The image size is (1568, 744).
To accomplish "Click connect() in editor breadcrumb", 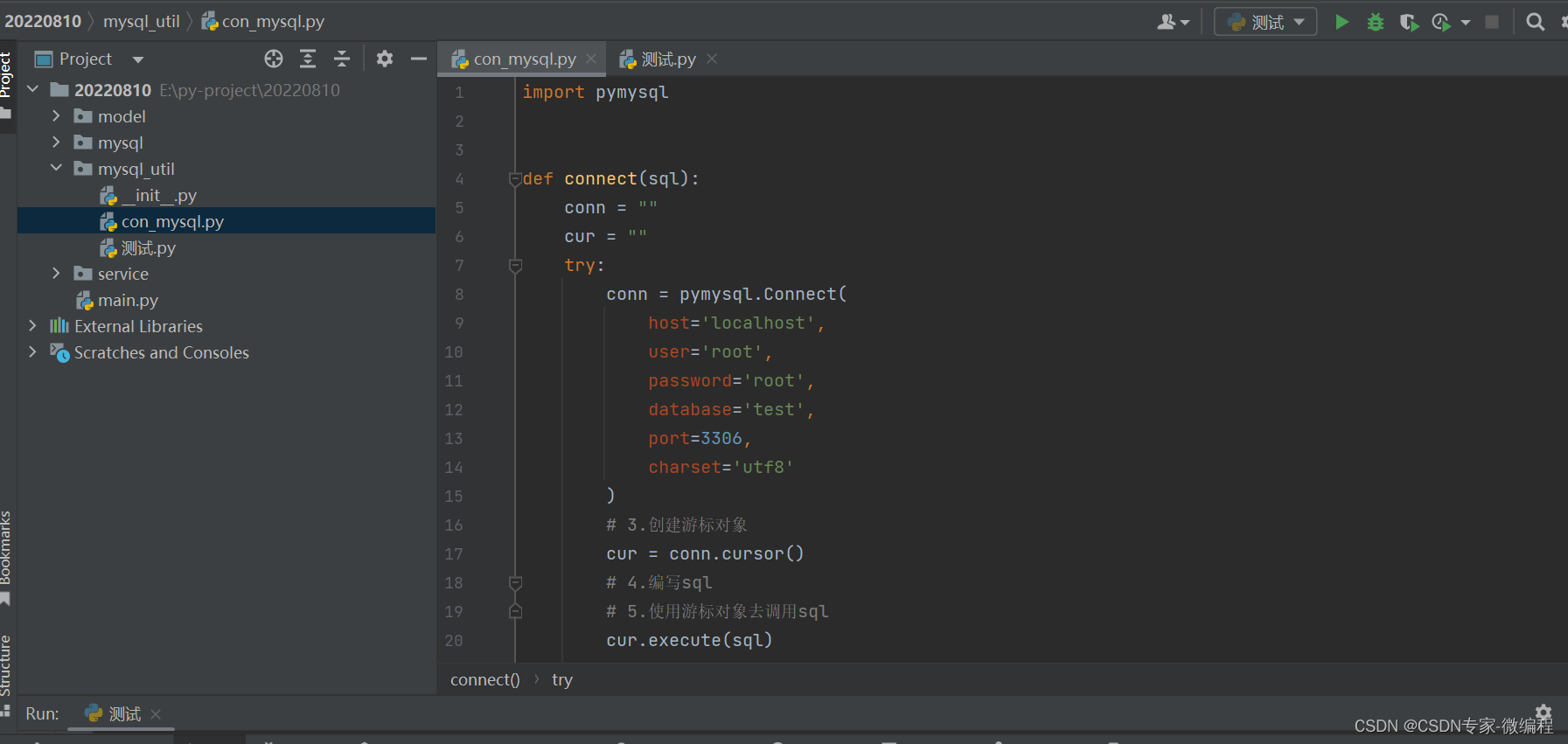I will tap(485, 679).
